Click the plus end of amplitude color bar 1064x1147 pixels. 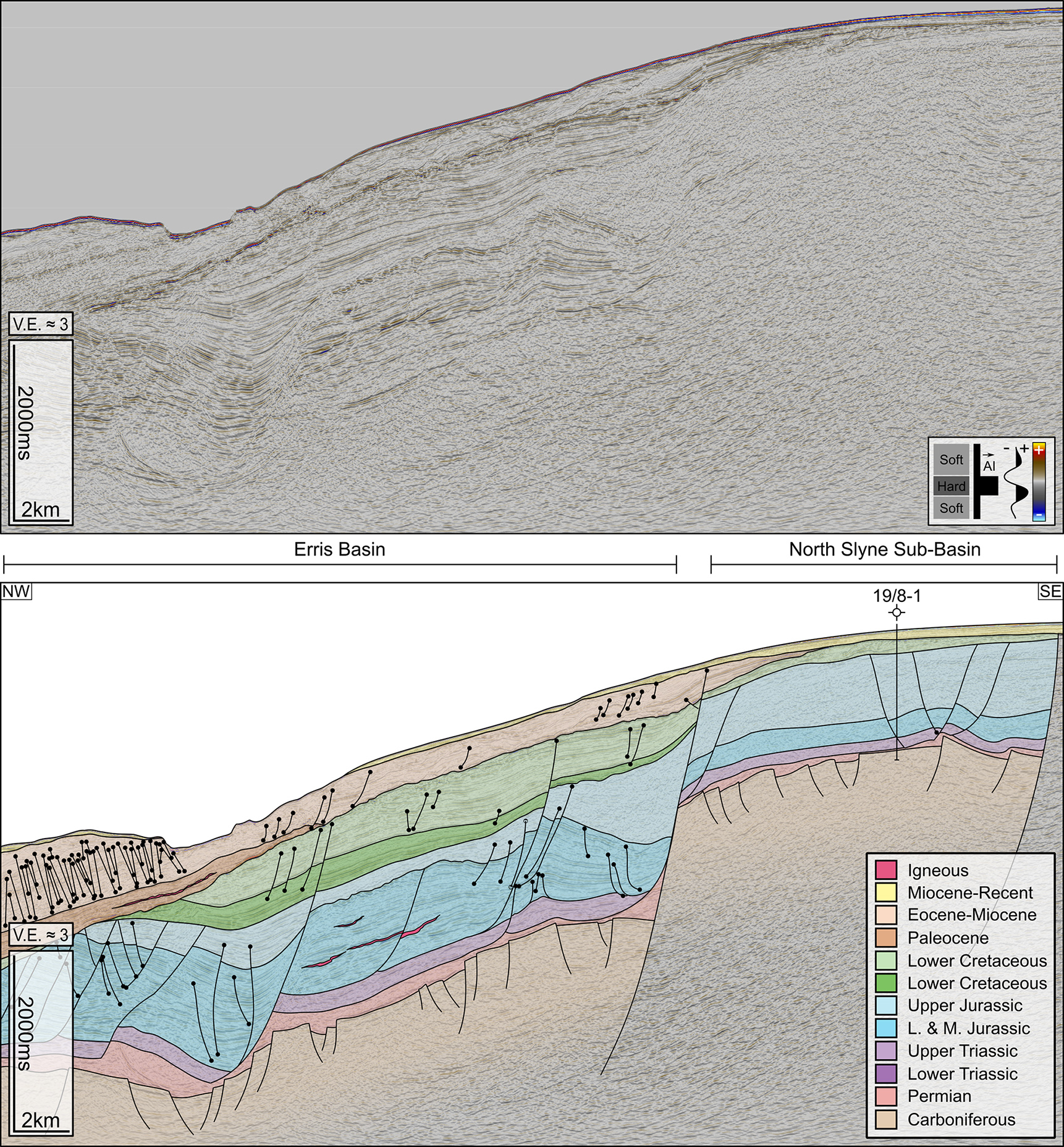(1039, 449)
